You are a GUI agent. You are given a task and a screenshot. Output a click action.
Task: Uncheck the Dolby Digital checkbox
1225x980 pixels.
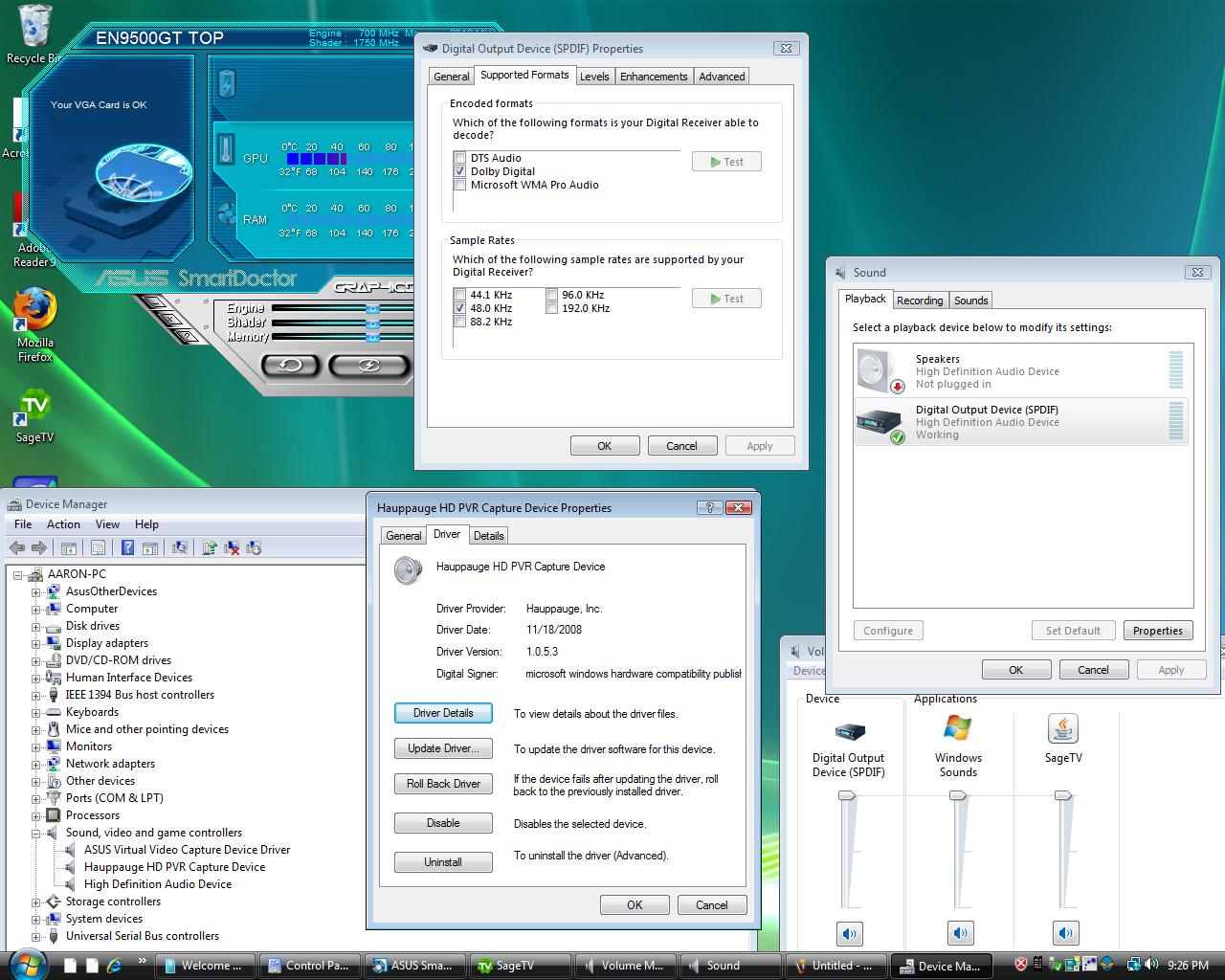459,171
